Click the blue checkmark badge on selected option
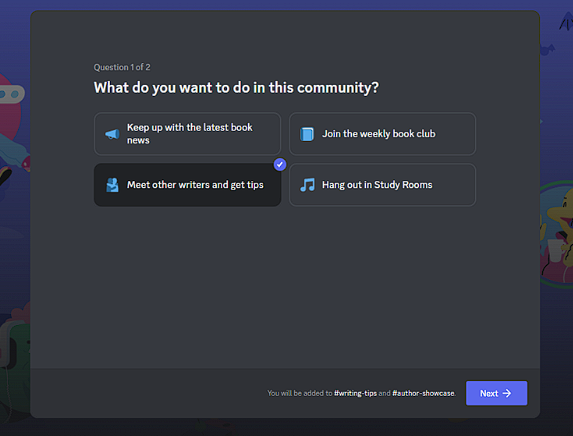The height and width of the screenshot is (436, 573). pyautogui.click(x=280, y=164)
